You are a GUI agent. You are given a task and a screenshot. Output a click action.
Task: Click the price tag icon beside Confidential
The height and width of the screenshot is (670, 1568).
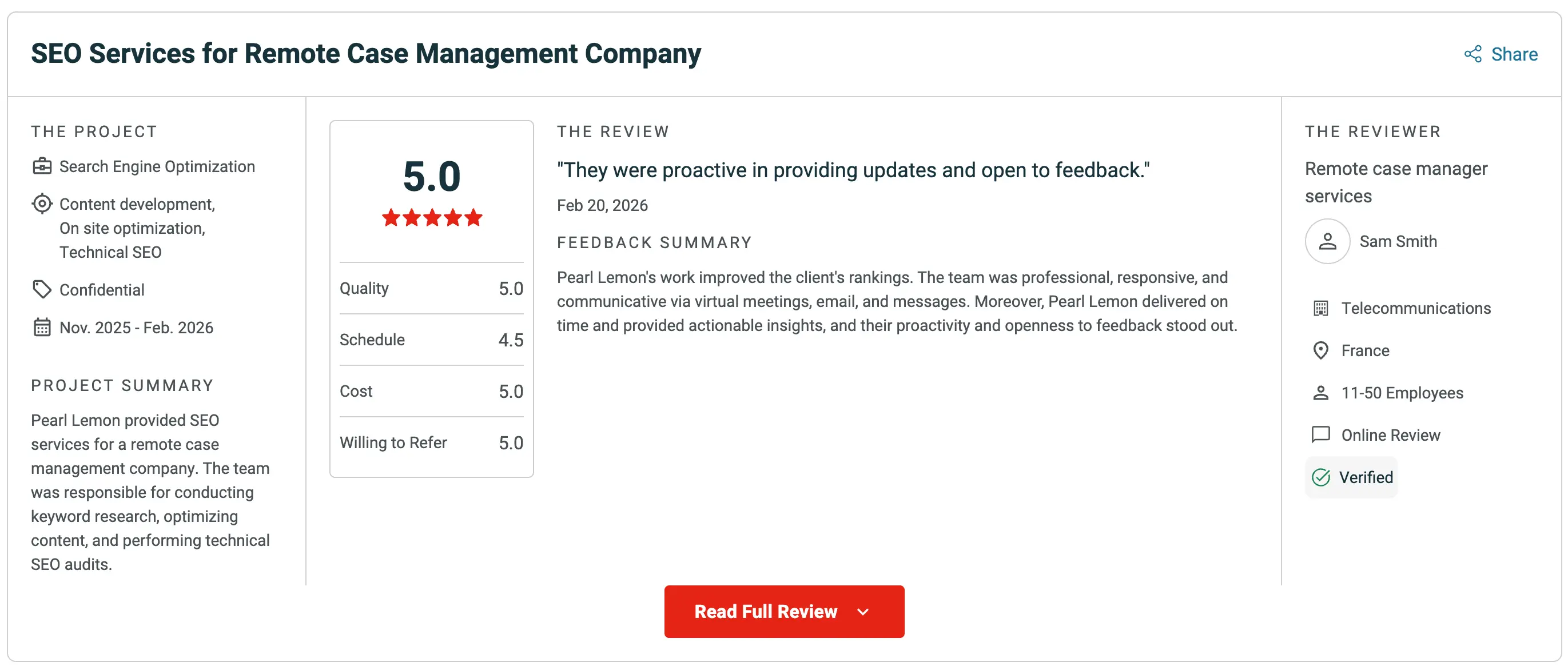click(42, 290)
